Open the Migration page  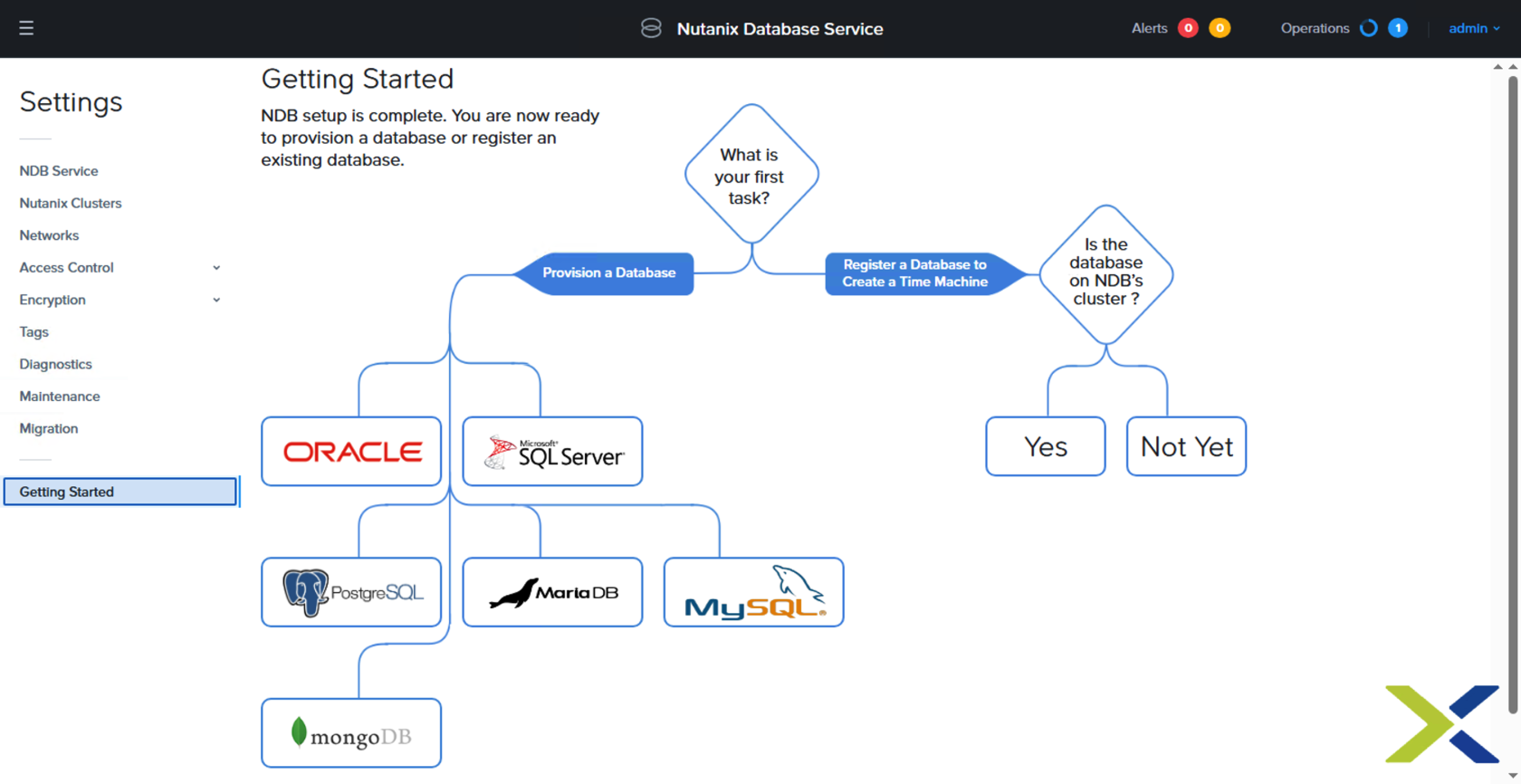pos(49,428)
